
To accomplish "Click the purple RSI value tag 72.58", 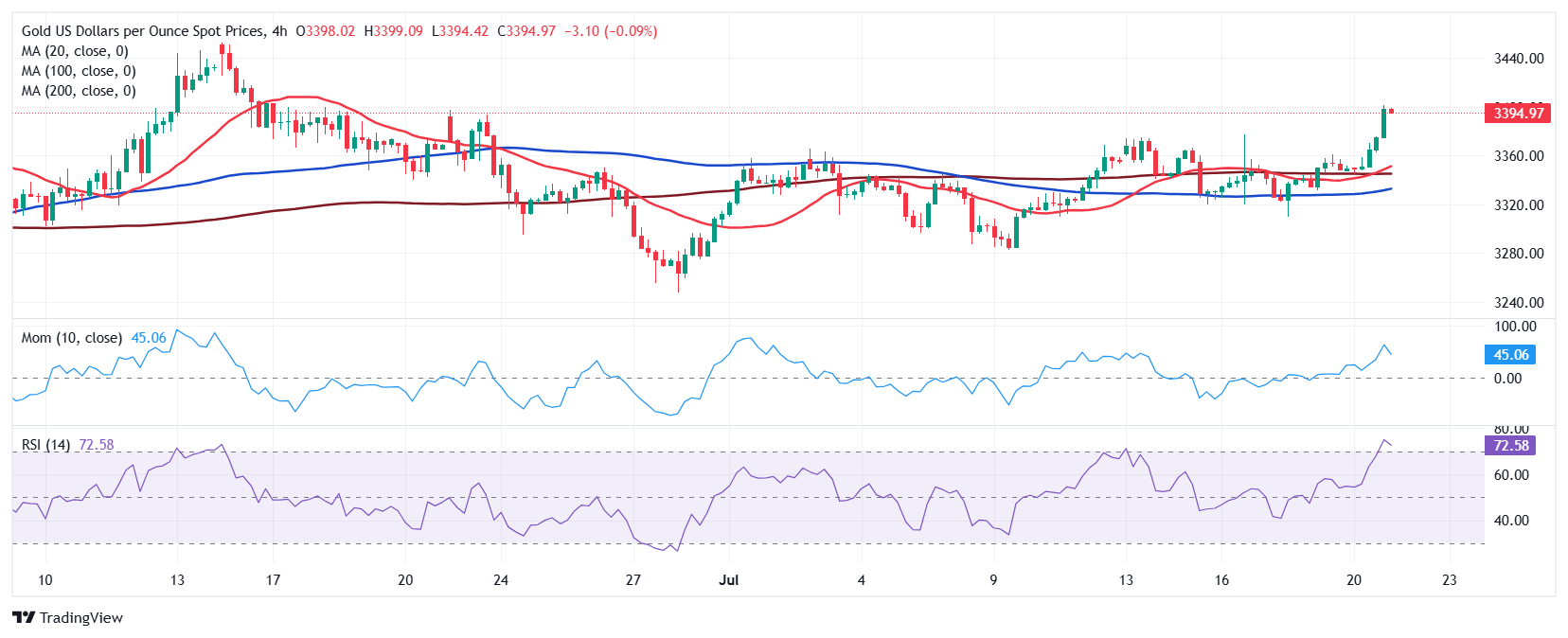I will click(x=1510, y=446).
